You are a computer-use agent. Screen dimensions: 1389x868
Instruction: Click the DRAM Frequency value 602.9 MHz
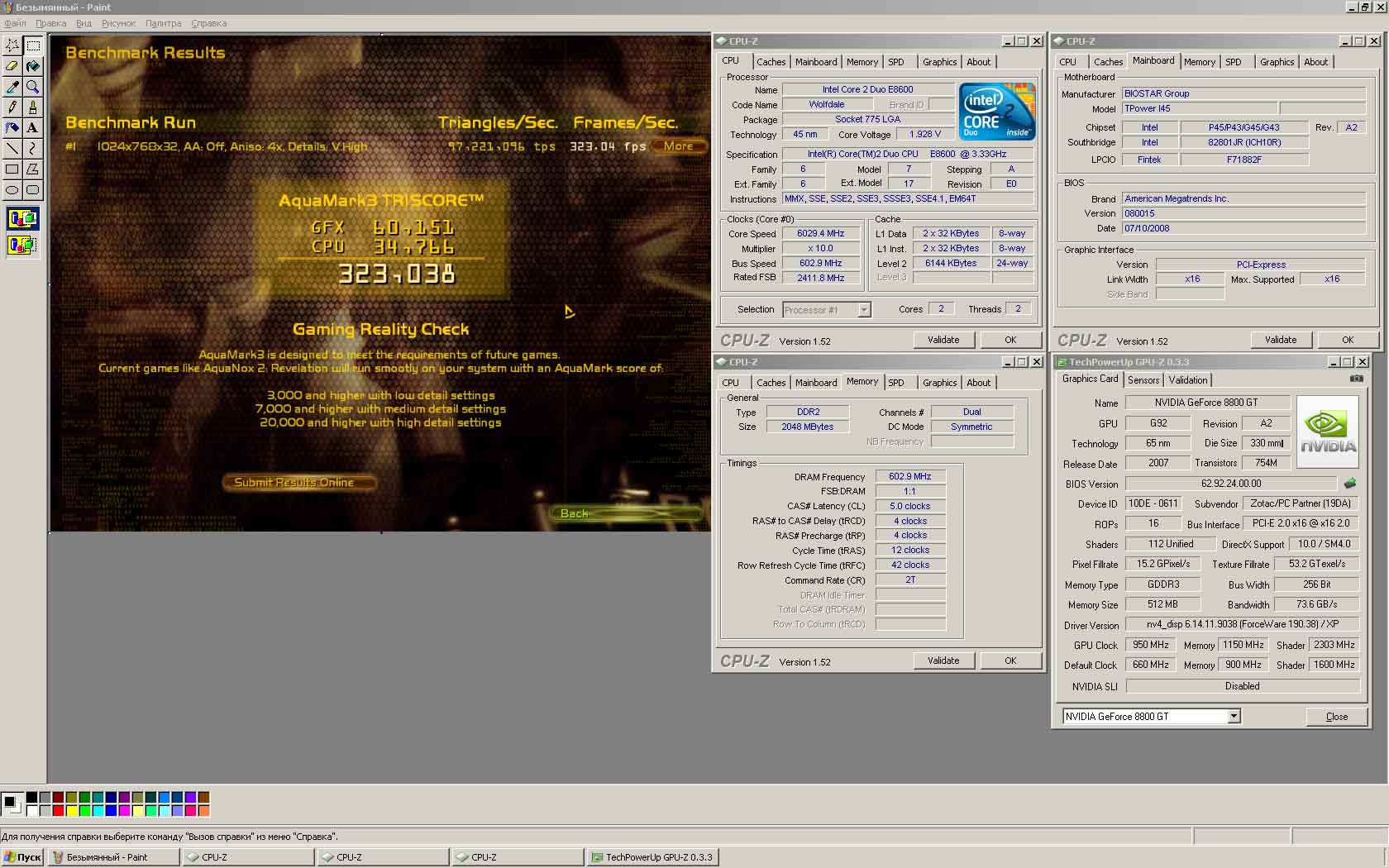point(909,477)
